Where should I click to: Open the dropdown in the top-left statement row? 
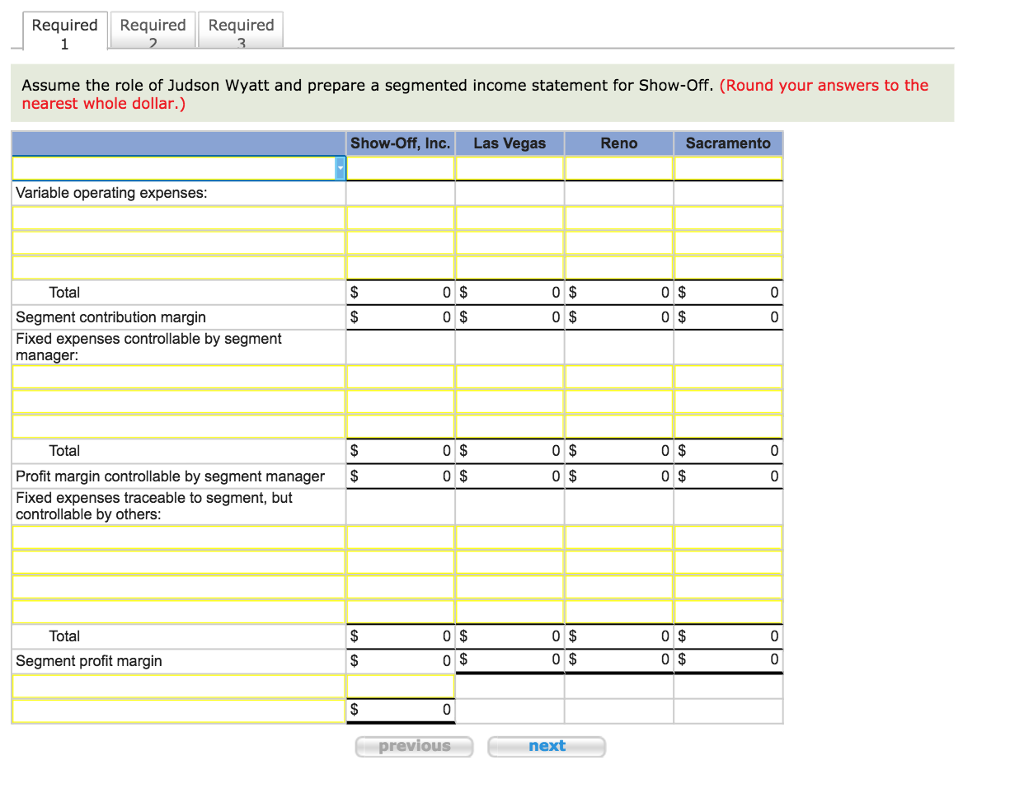340,167
